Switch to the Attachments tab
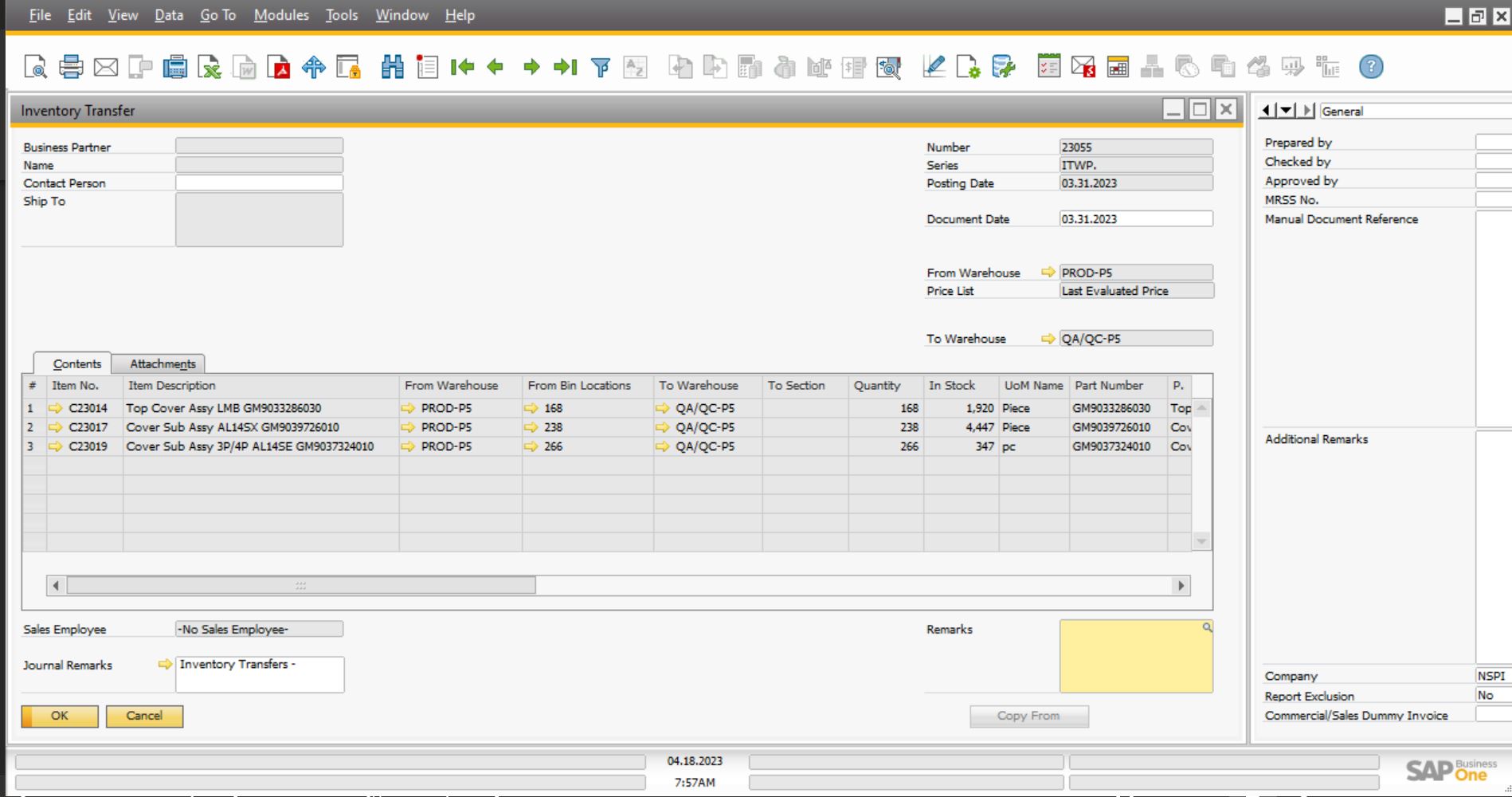This screenshot has width=1512, height=797. tap(163, 363)
